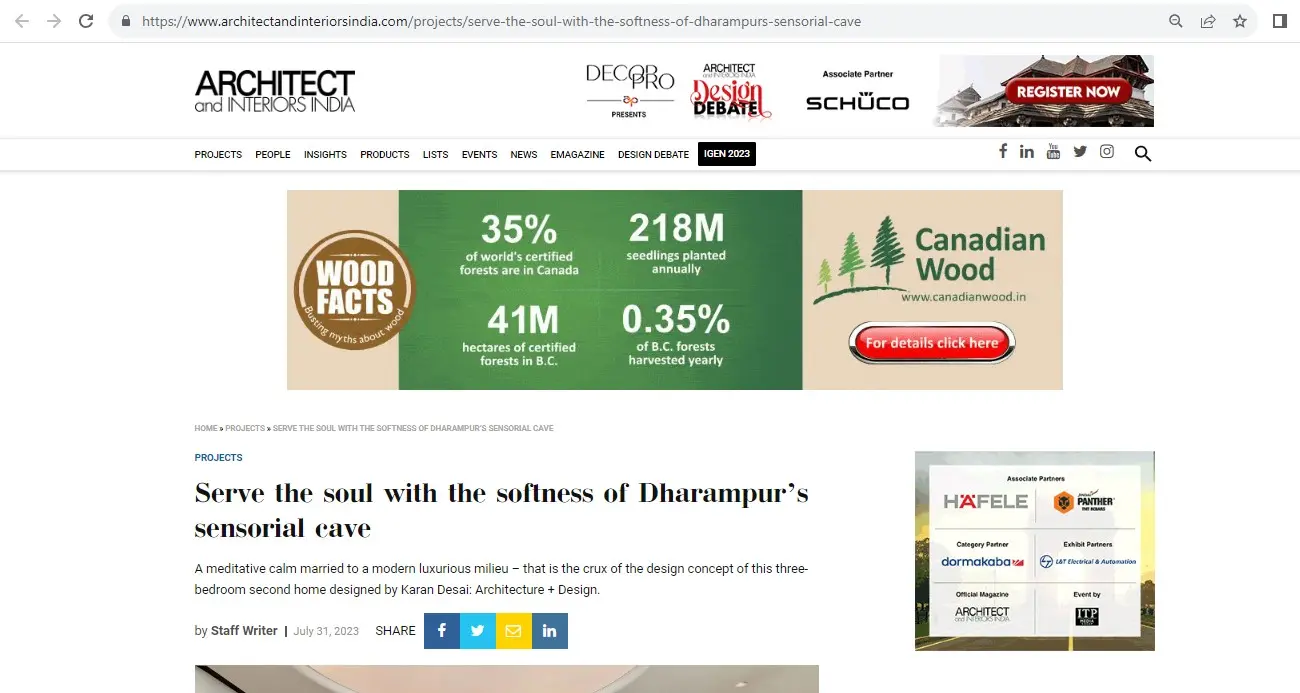Click the Facebook icon in navigation bar

tap(1002, 152)
